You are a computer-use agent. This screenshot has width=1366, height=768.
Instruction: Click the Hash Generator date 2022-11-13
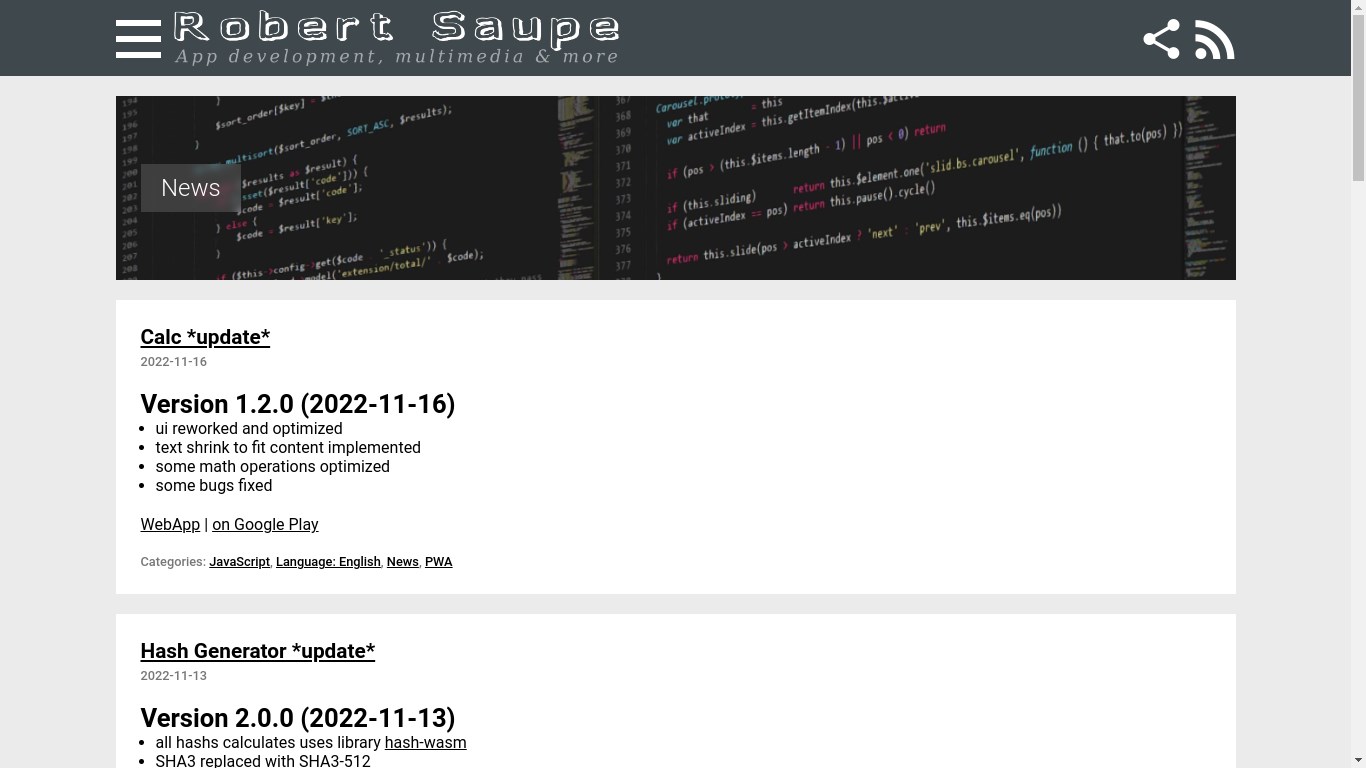(x=174, y=676)
